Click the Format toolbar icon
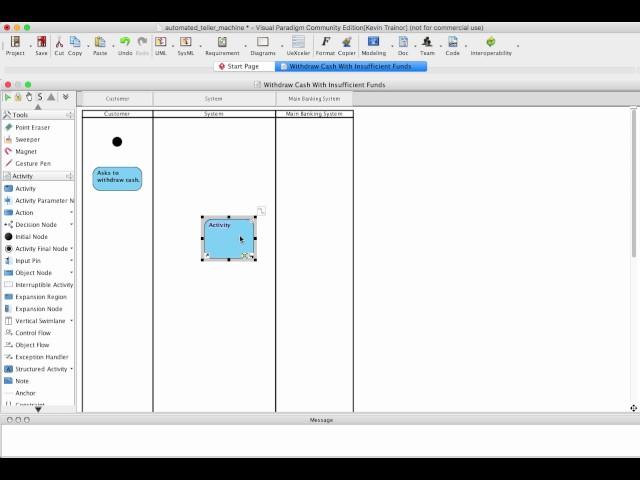Image resolution: width=640 pixels, height=480 pixels. click(x=325, y=45)
